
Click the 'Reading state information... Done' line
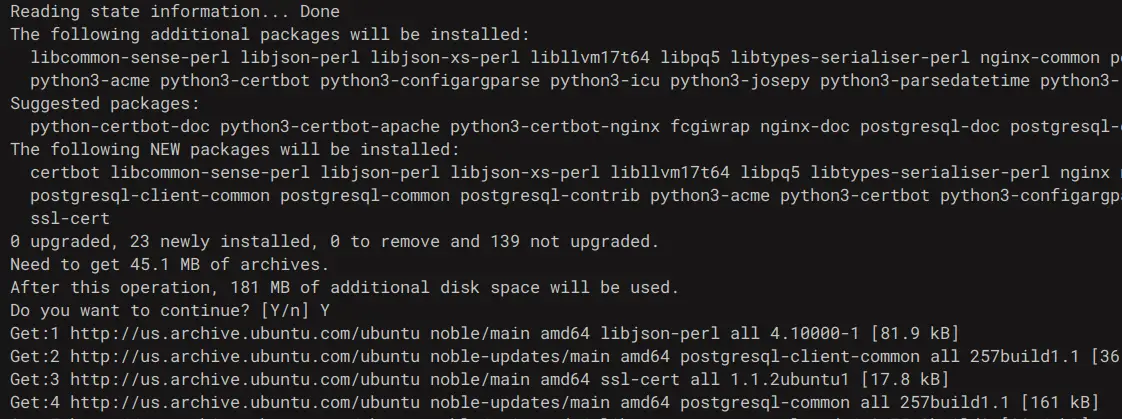point(175,11)
